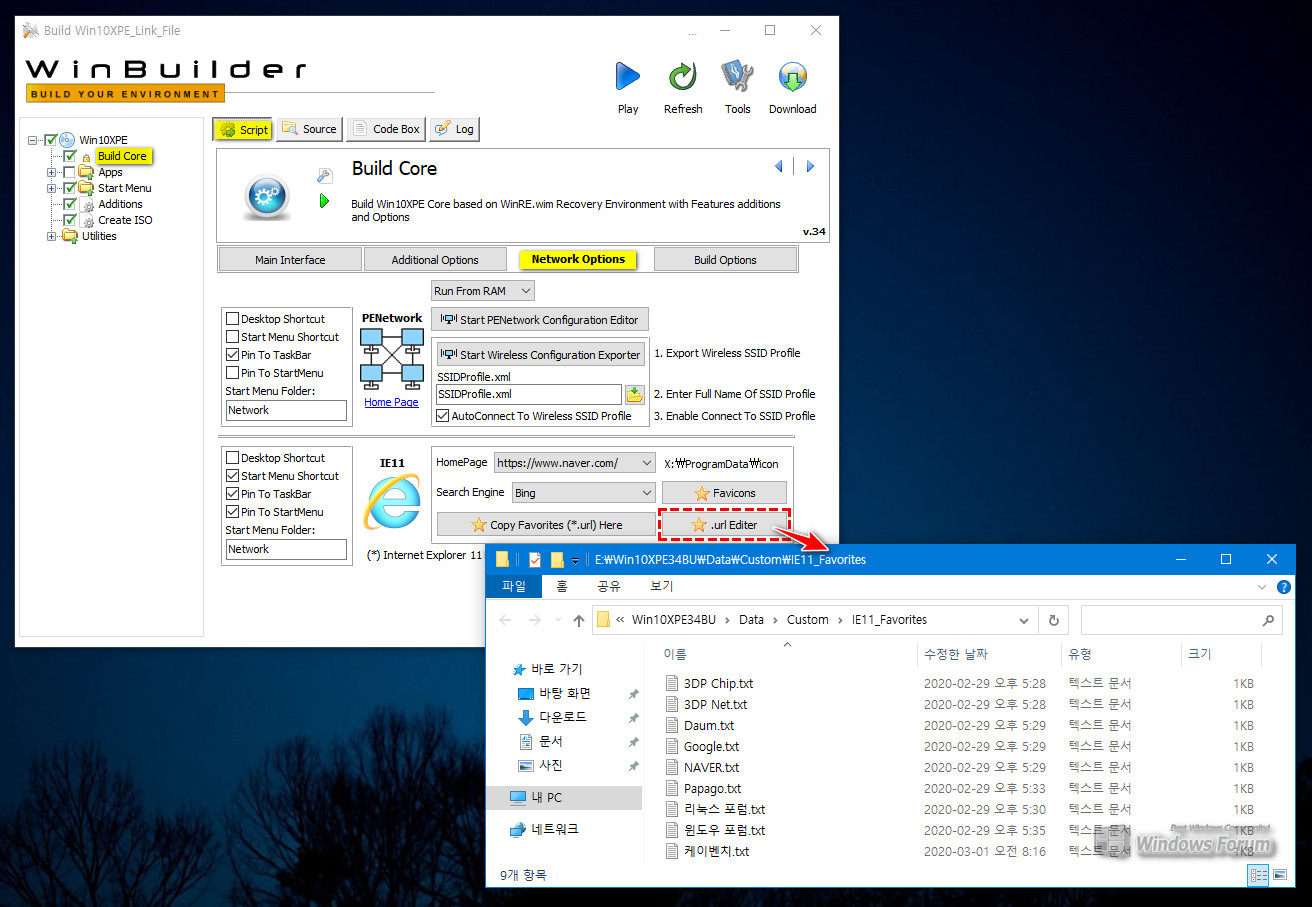Click the SSIDProfile.xml text field

(x=529, y=395)
